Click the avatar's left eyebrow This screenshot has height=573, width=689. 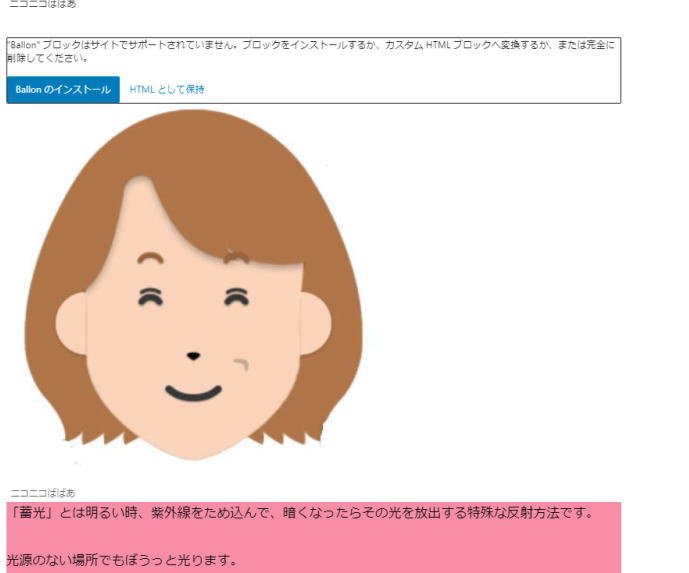(150, 257)
